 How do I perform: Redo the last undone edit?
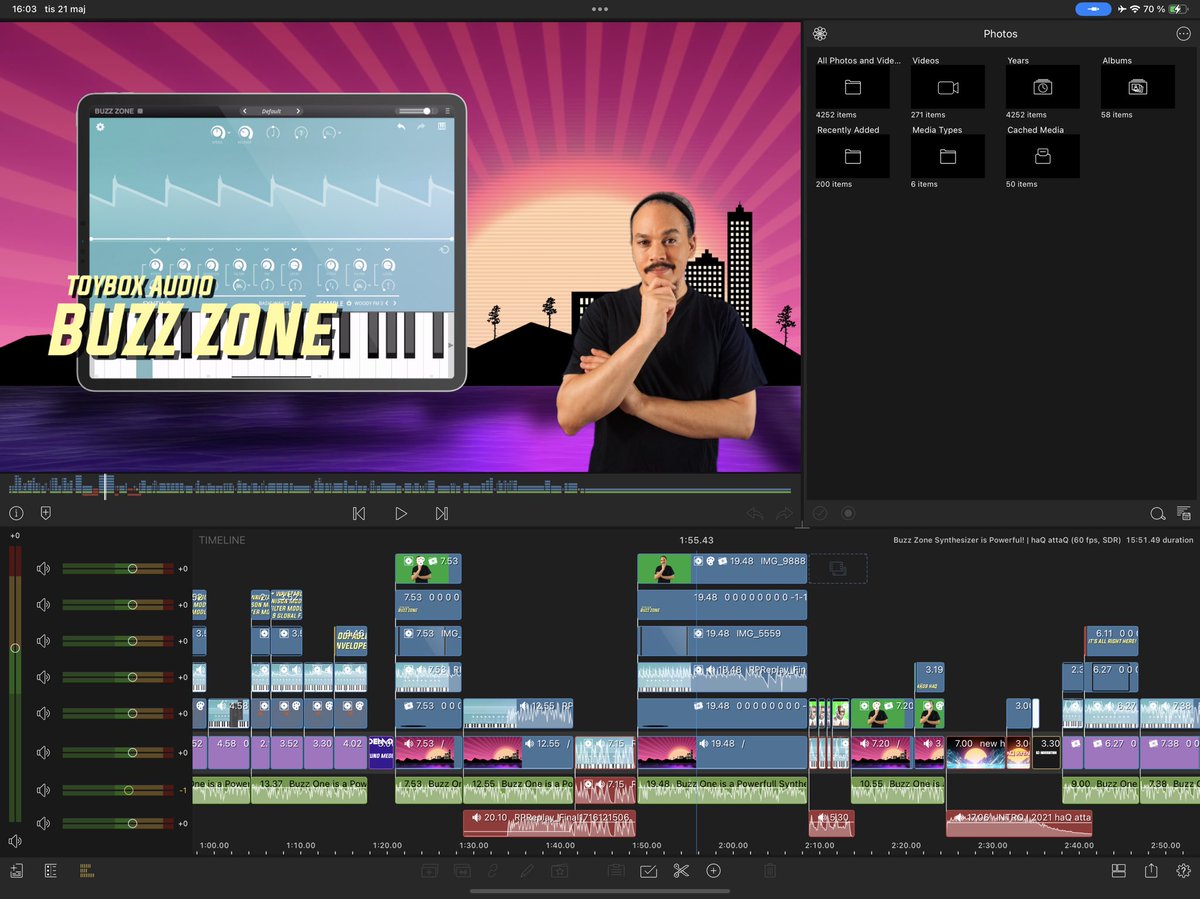point(785,513)
